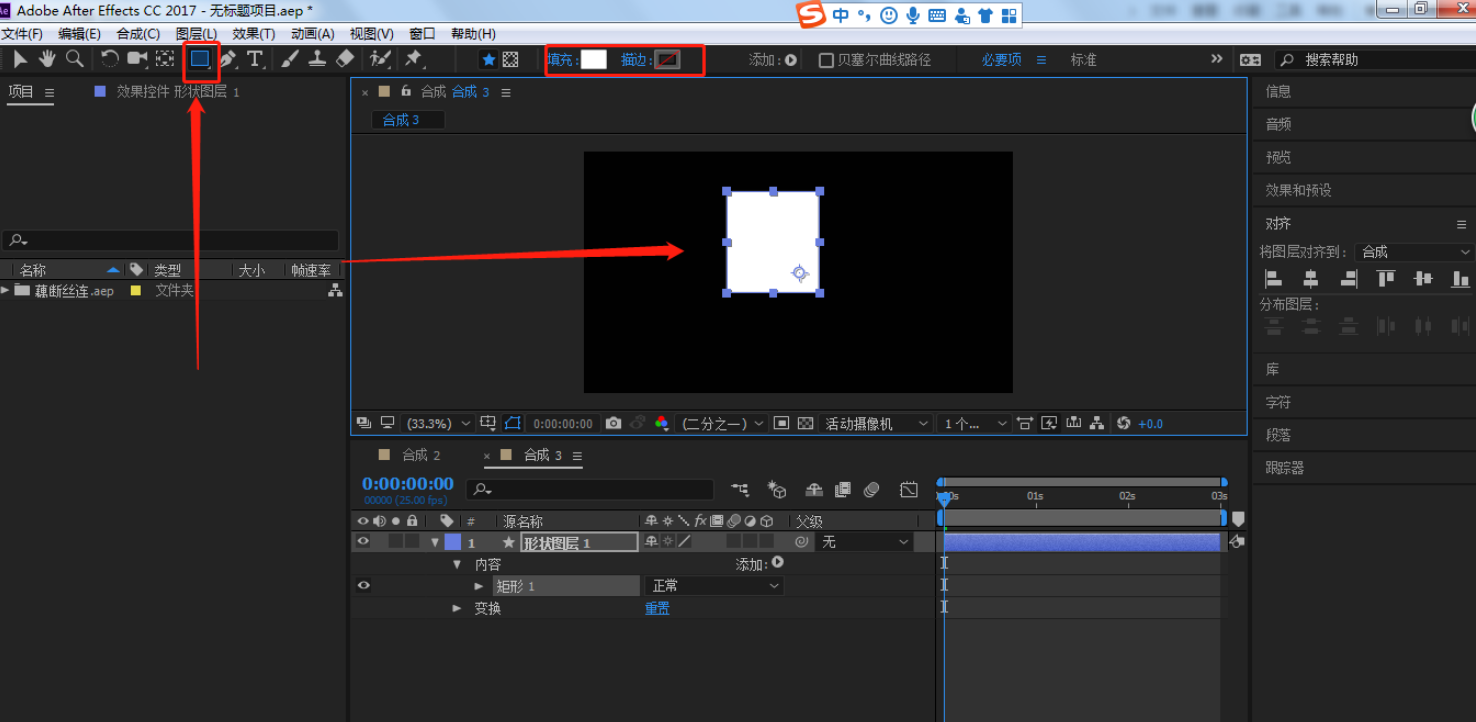
Task: Open the 动画(A) menu
Action: click(313, 34)
